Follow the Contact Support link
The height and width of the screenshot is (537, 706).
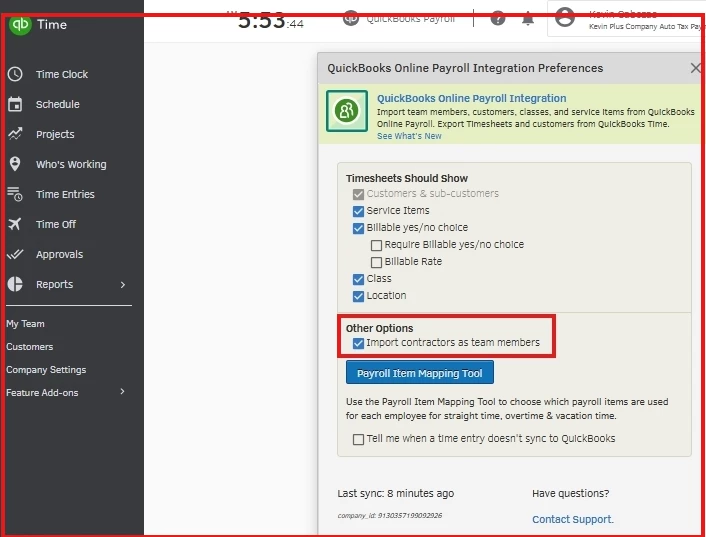573,519
